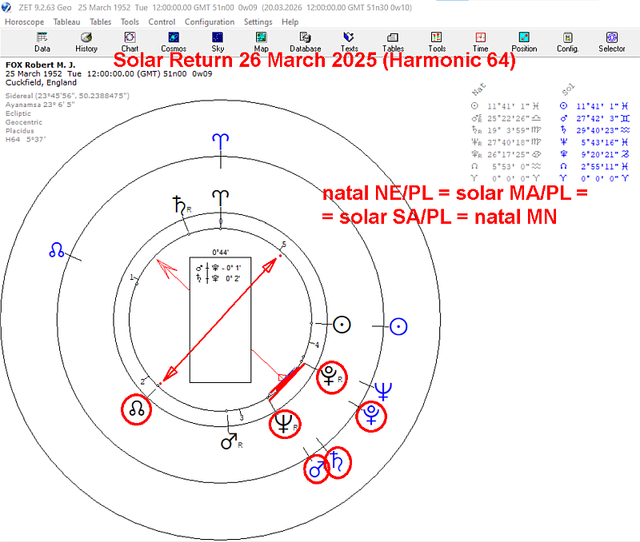640x542 pixels.
Task: Click solar Node position 2°55'11" row
Action: pos(594,166)
